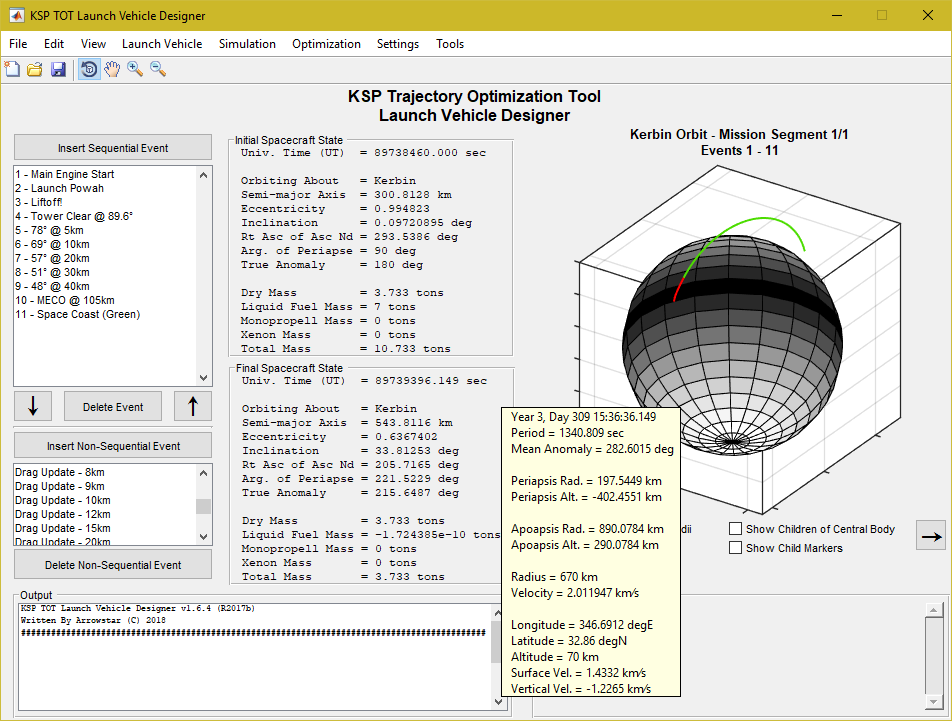Viewport: 952px width, 721px height.
Task: Select the Zoom In magnifier tool
Action: click(x=135, y=69)
